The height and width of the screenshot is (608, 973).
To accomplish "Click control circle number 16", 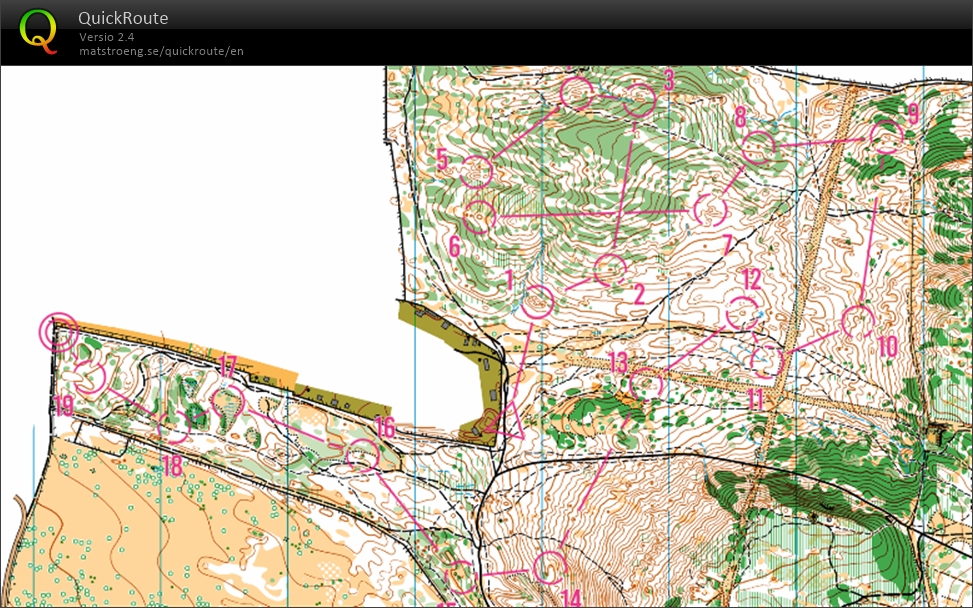I will (x=361, y=456).
